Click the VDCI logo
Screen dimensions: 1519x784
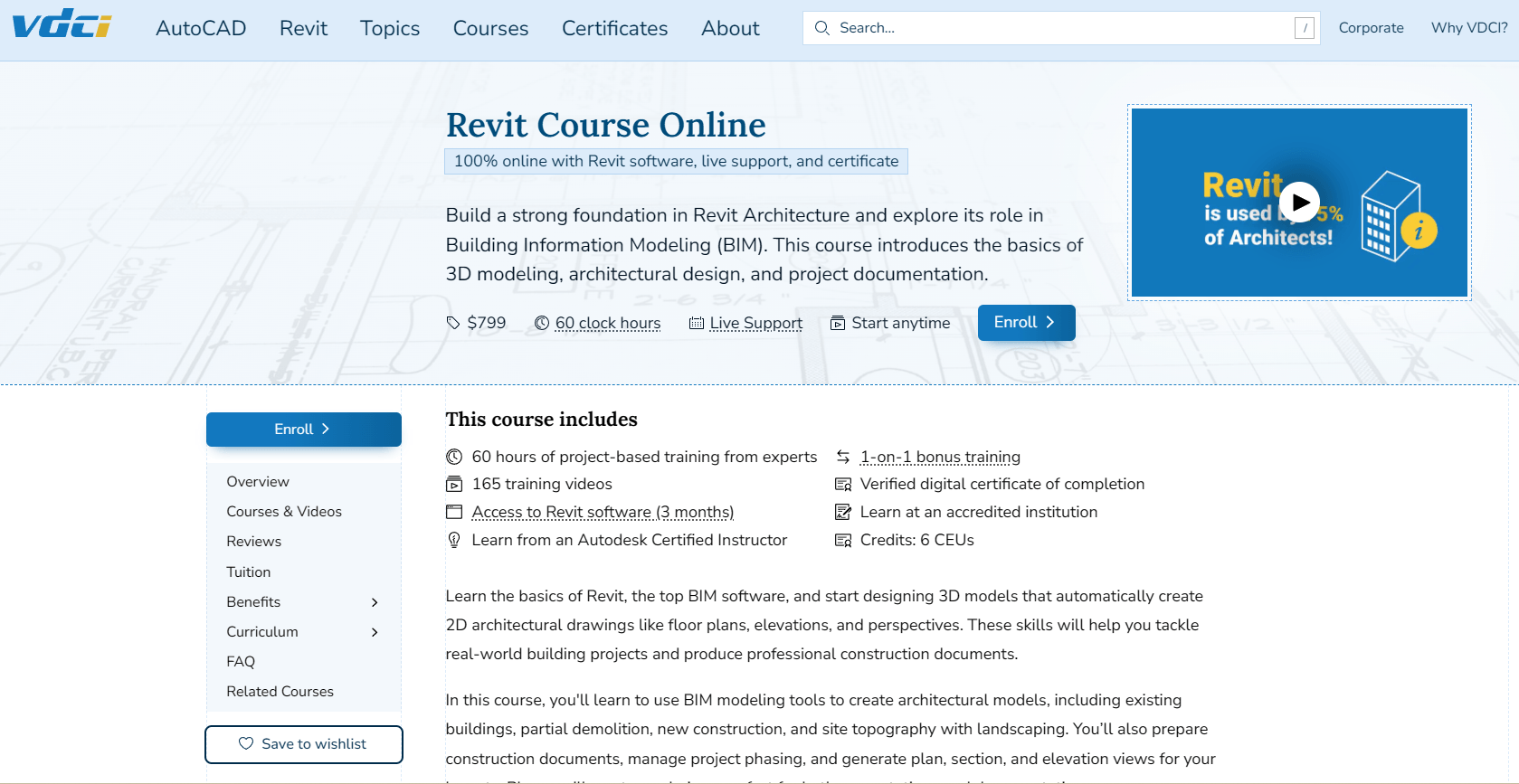(x=62, y=24)
